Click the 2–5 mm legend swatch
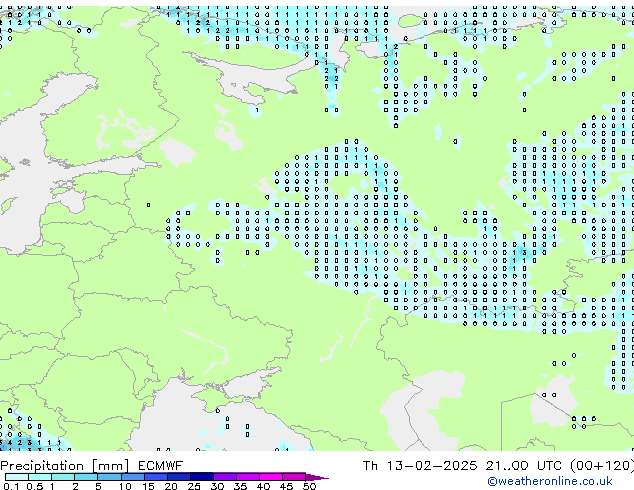Screen dimensions: 634x490 click(x=86, y=477)
